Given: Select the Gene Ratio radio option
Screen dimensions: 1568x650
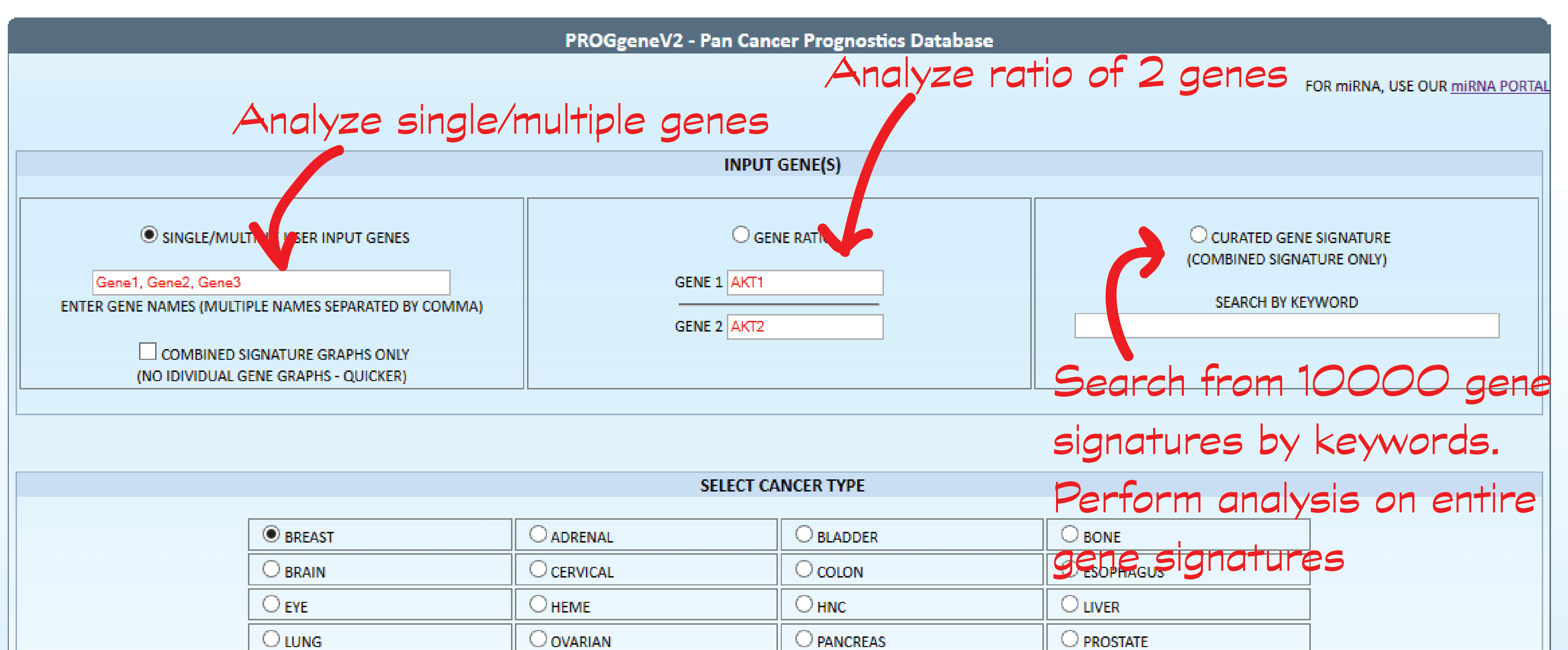Looking at the screenshot, I should [x=740, y=235].
